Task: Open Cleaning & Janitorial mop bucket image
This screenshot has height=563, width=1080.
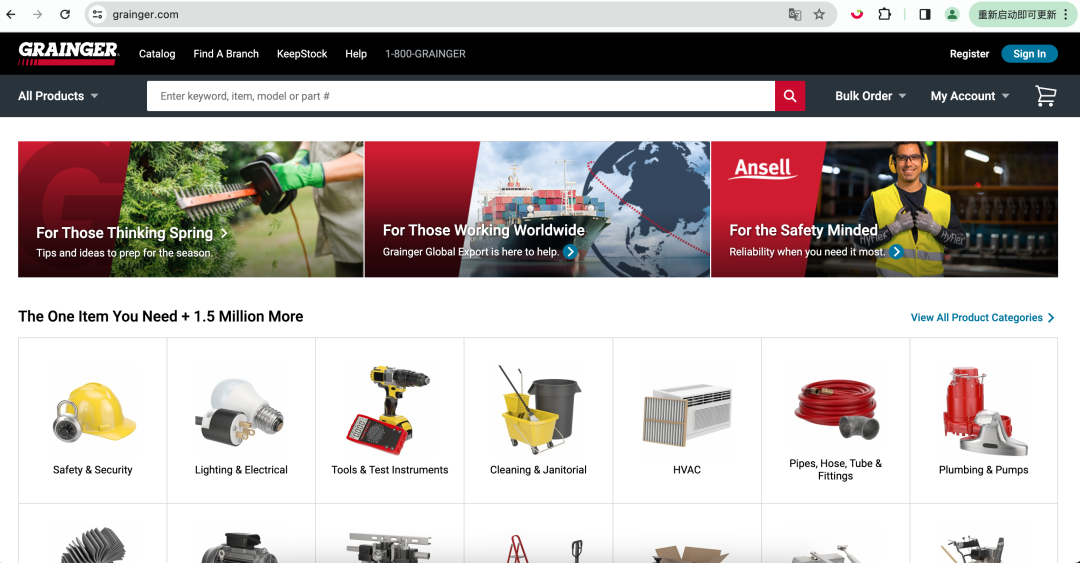Action: tap(539, 409)
